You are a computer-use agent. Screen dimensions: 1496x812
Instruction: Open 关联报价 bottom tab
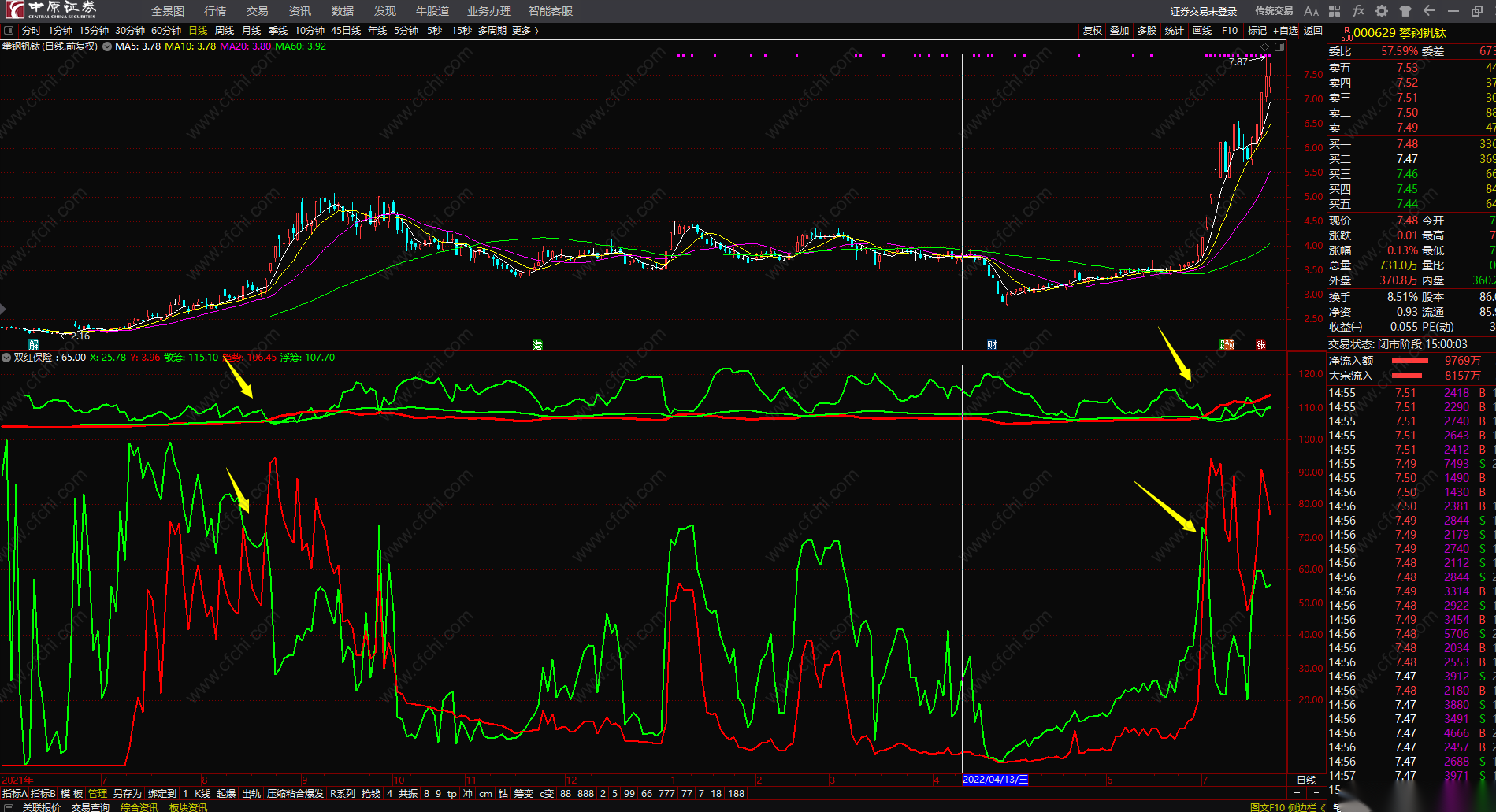[x=41, y=807]
